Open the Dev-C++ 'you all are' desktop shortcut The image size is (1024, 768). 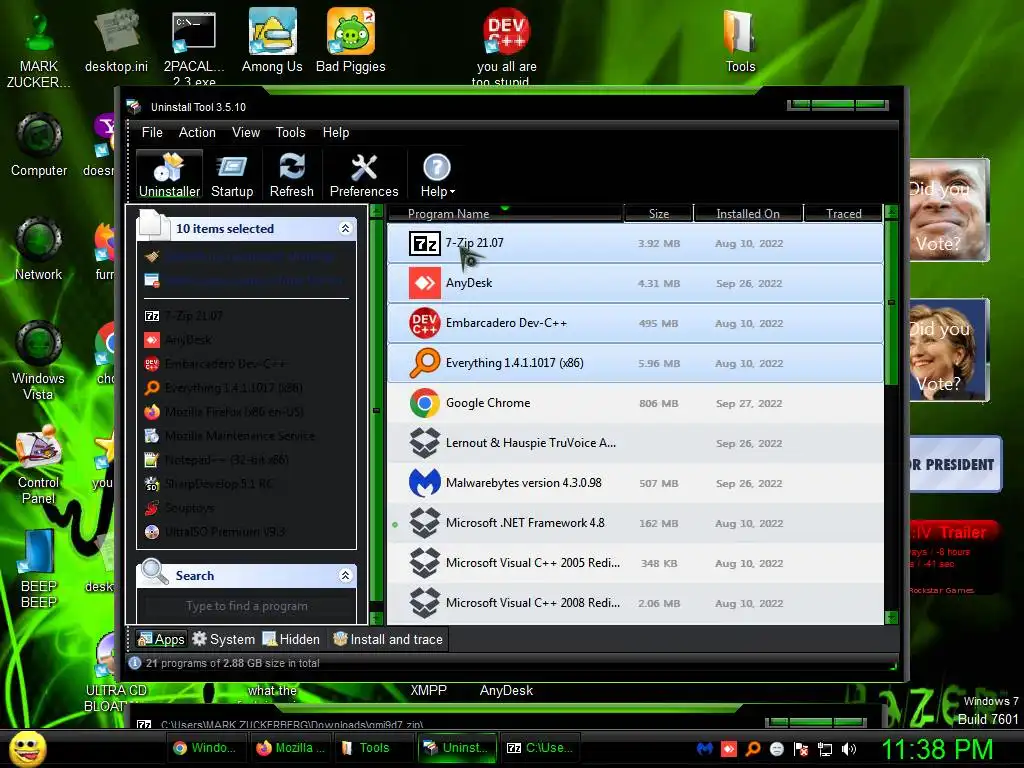[x=506, y=47]
